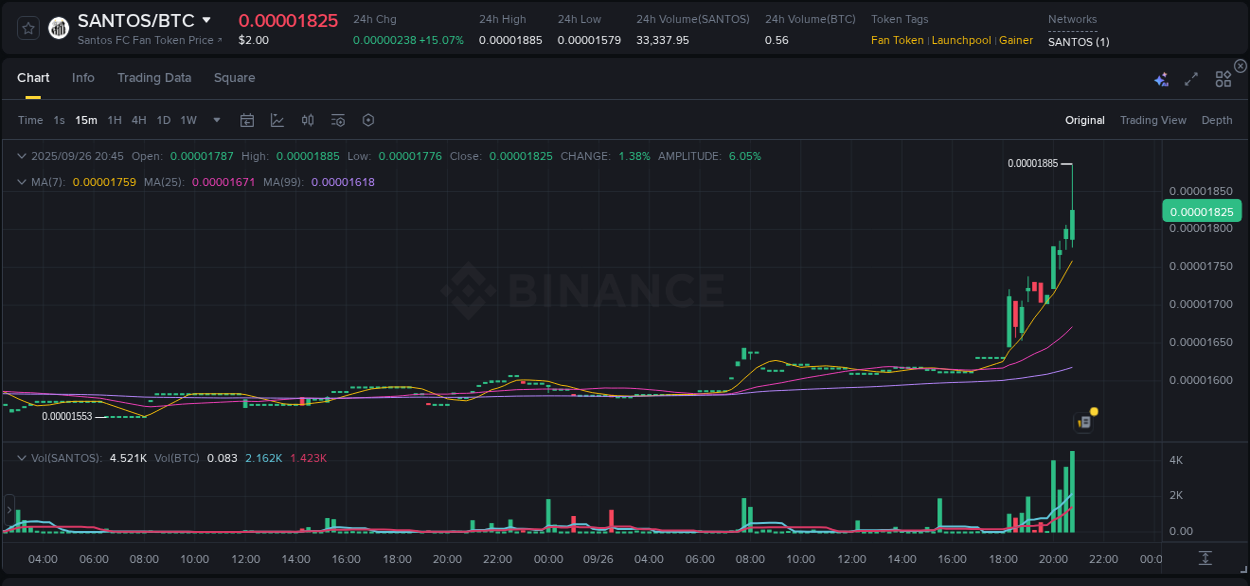The height and width of the screenshot is (586, 1250).
Task: Click the green current price label 0.00001825
Action: 1202,211
